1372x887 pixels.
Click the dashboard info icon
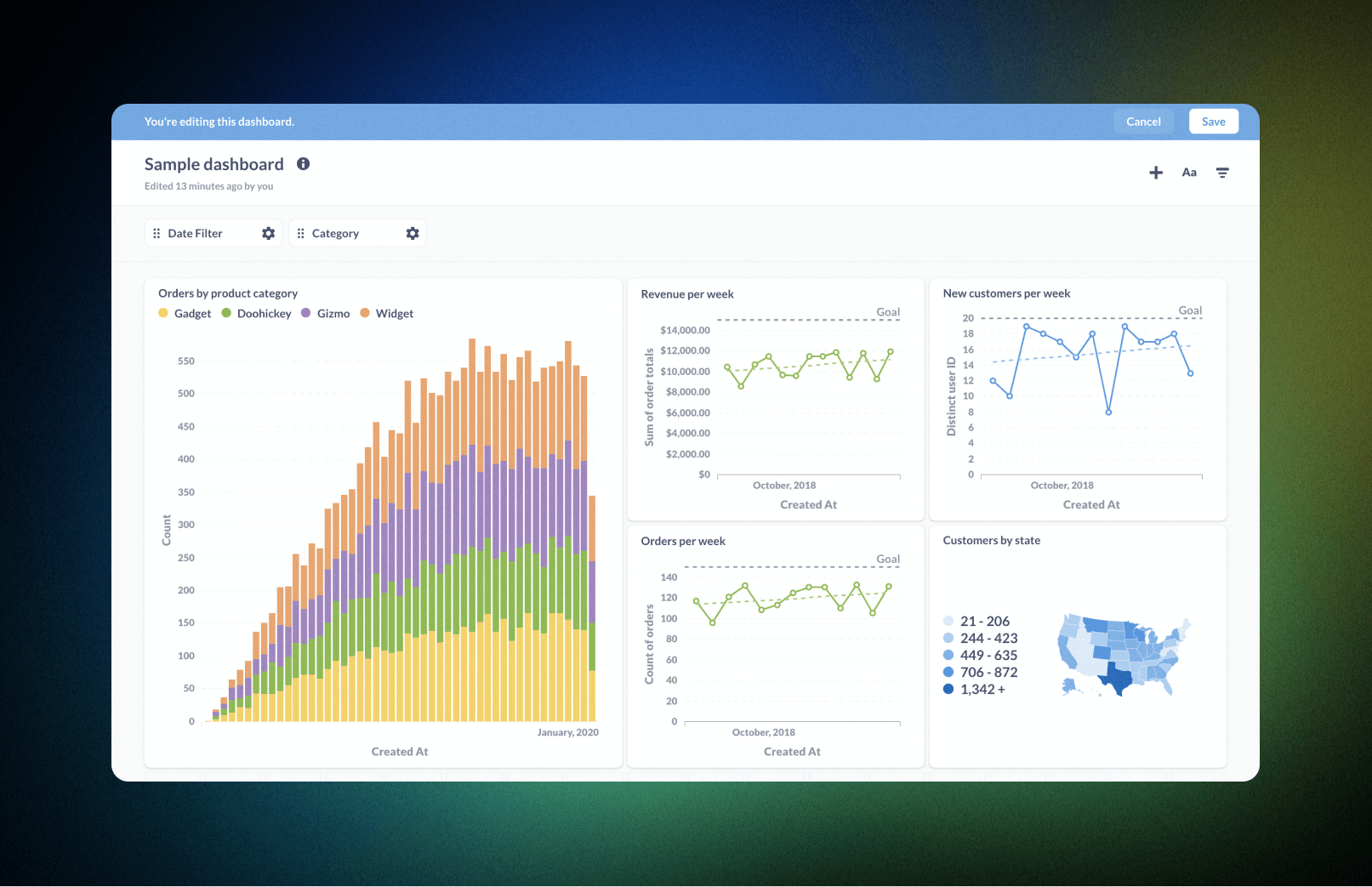click(303, 164)
